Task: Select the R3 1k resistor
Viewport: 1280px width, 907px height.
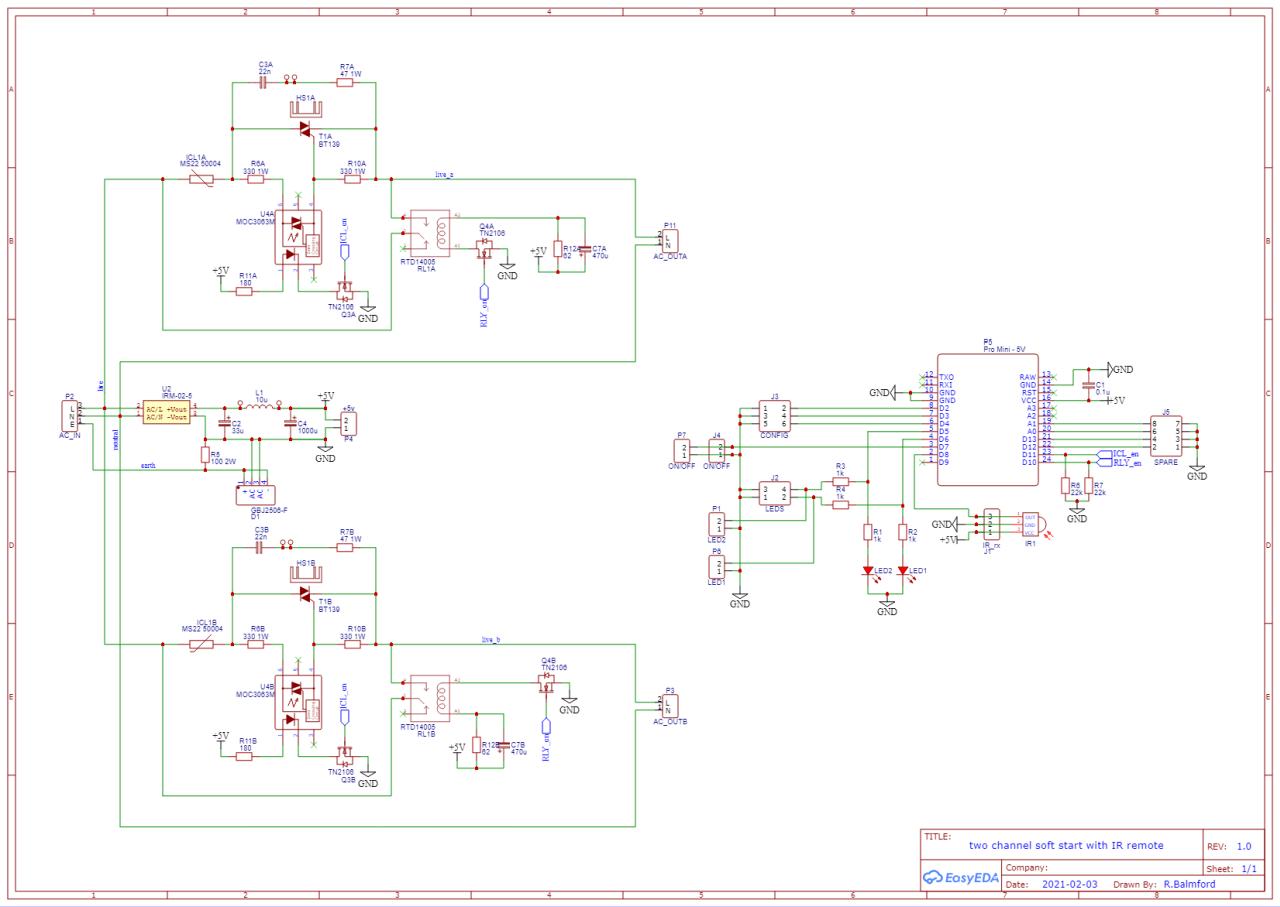Action: (x=840, y=481)
